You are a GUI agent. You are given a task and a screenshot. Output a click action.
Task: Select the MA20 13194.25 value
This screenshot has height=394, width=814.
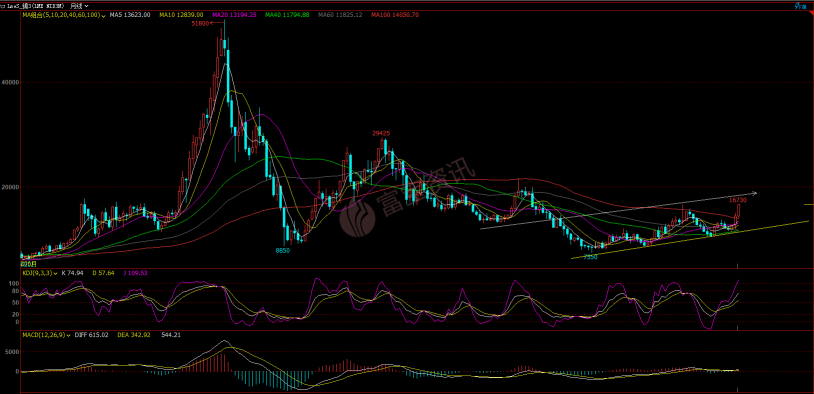[235, 15]
